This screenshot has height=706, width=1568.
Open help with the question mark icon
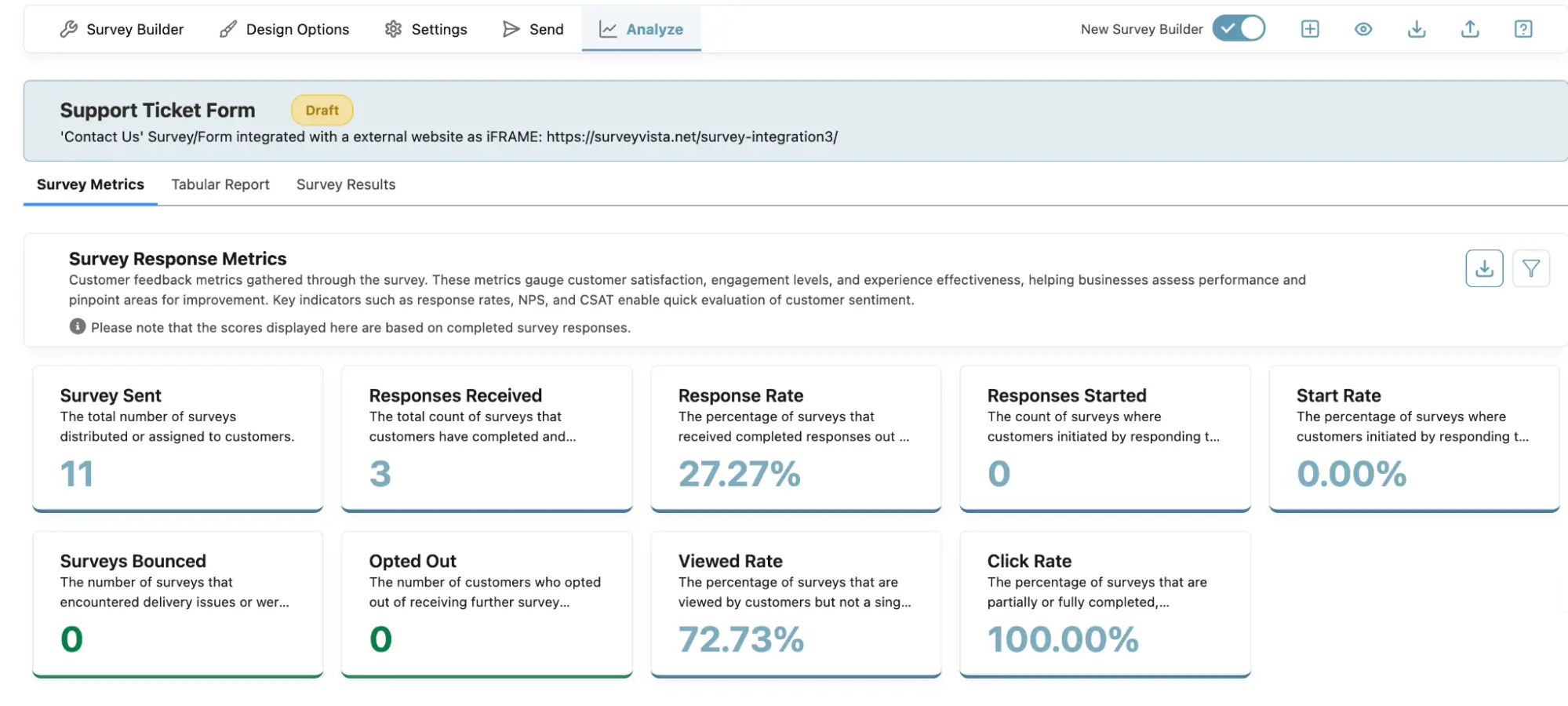click(1523, 29)
